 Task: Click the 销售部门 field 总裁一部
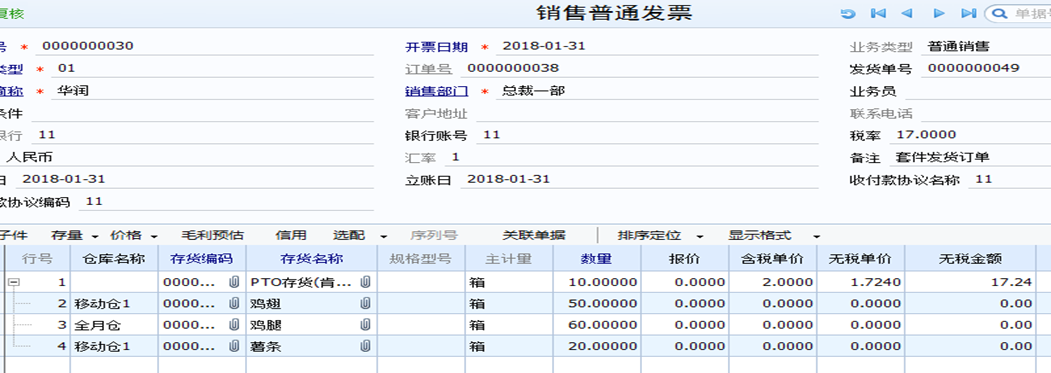657,91
